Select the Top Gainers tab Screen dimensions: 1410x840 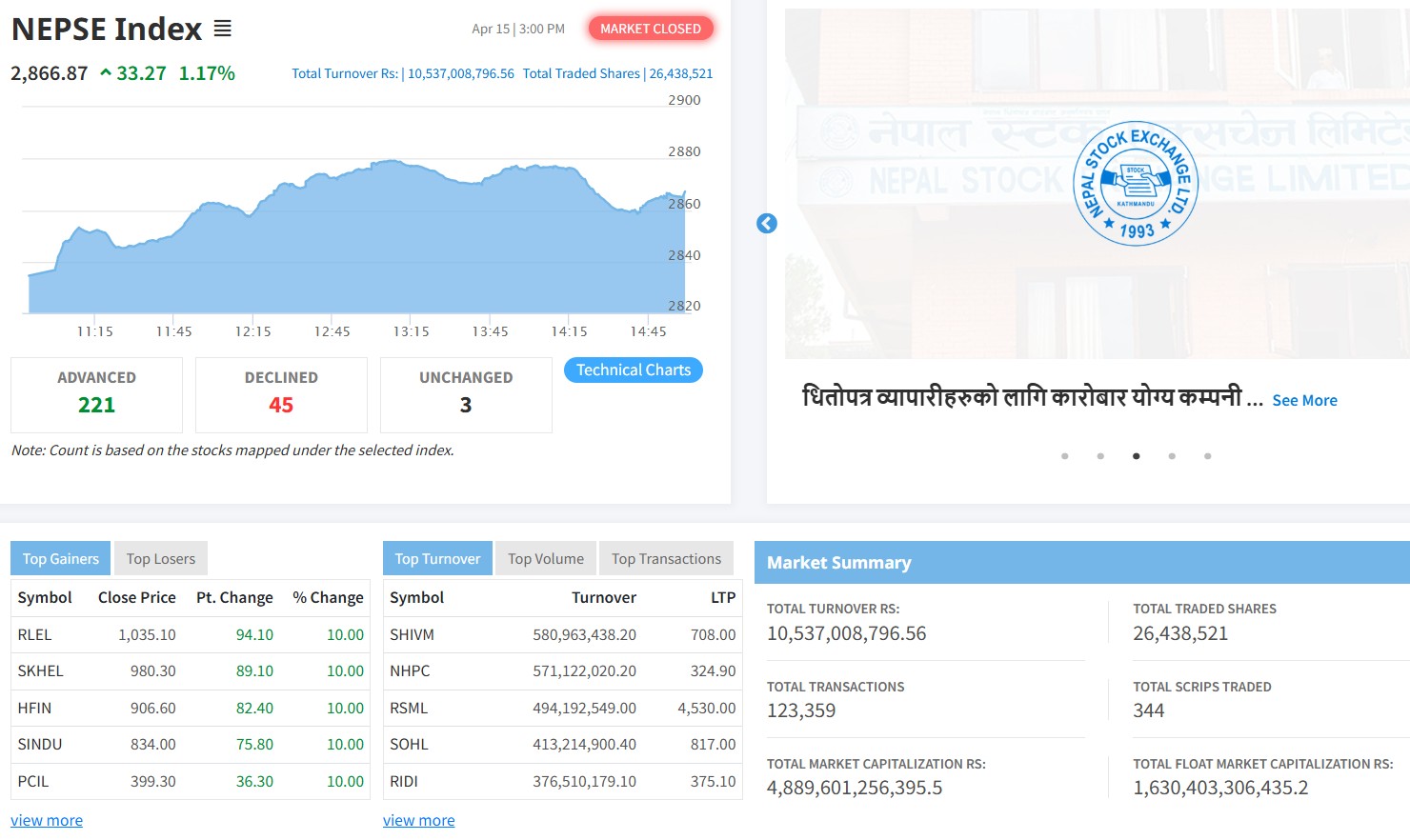[61, 559]
